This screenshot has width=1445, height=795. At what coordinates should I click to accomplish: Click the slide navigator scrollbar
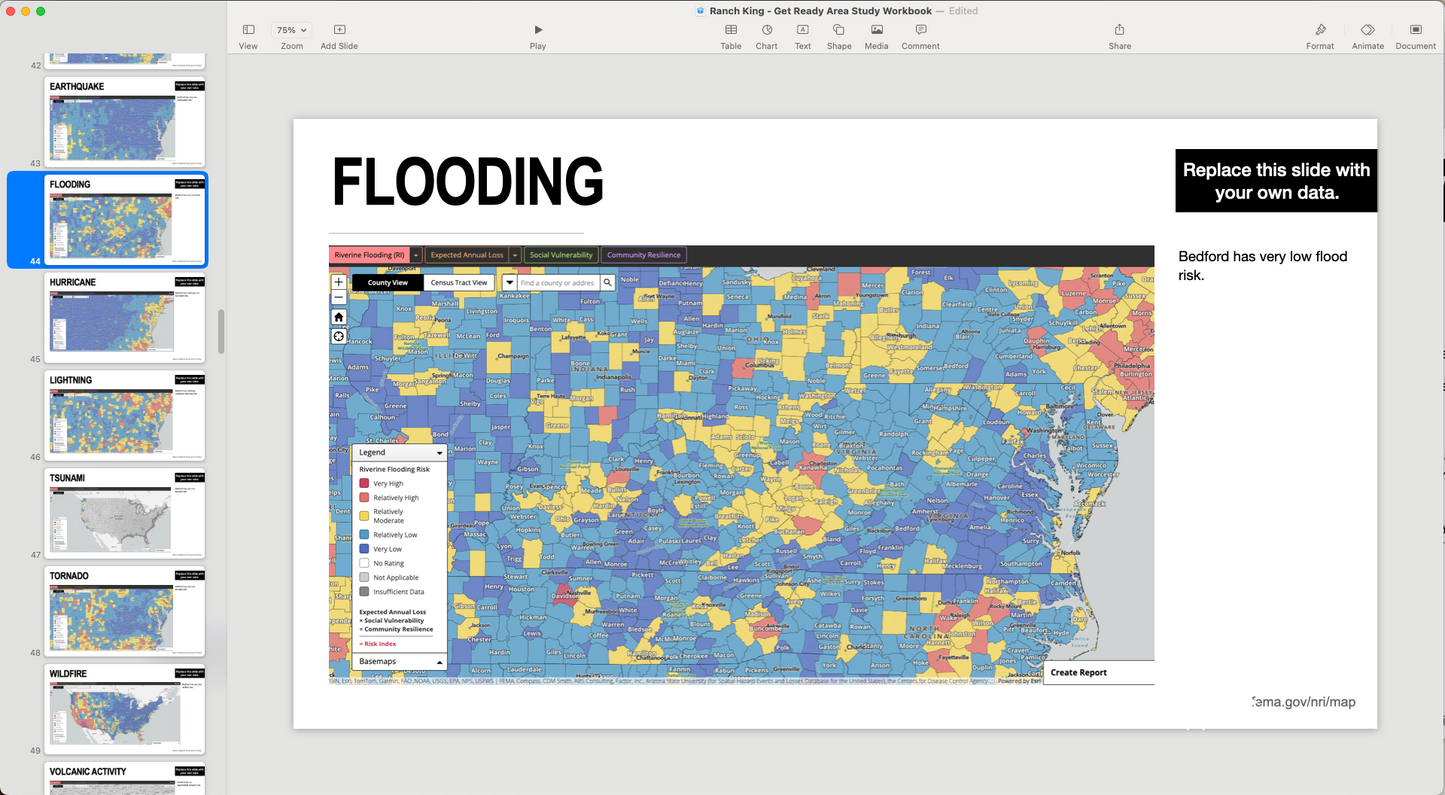(221, 330)
